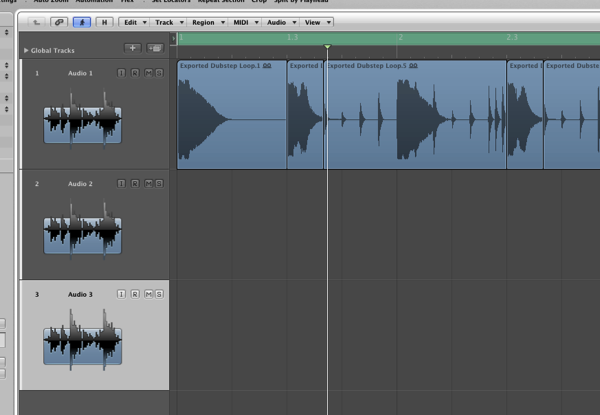The height and width of the screenshot is (415, 600).
Task: Open the View local menu
Action: pos(316,22)
